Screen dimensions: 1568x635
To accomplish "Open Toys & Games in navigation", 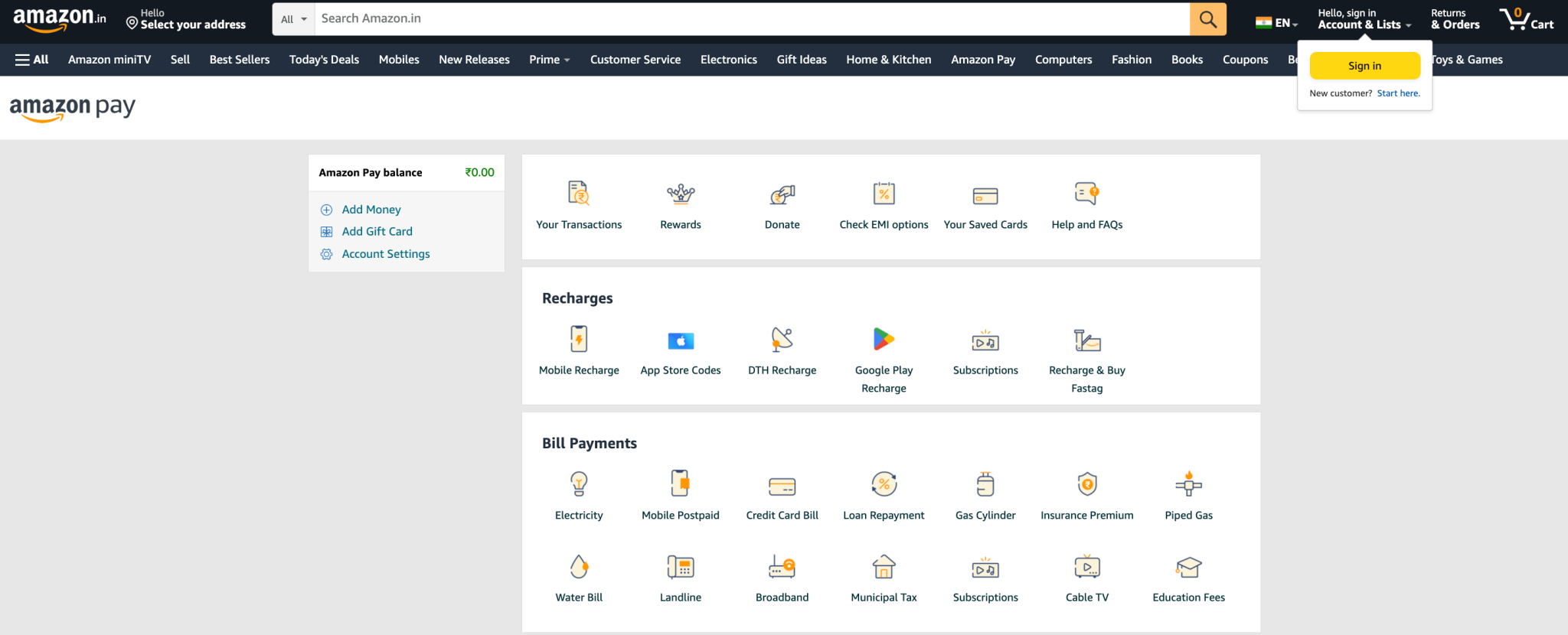I will (1467, 60).
